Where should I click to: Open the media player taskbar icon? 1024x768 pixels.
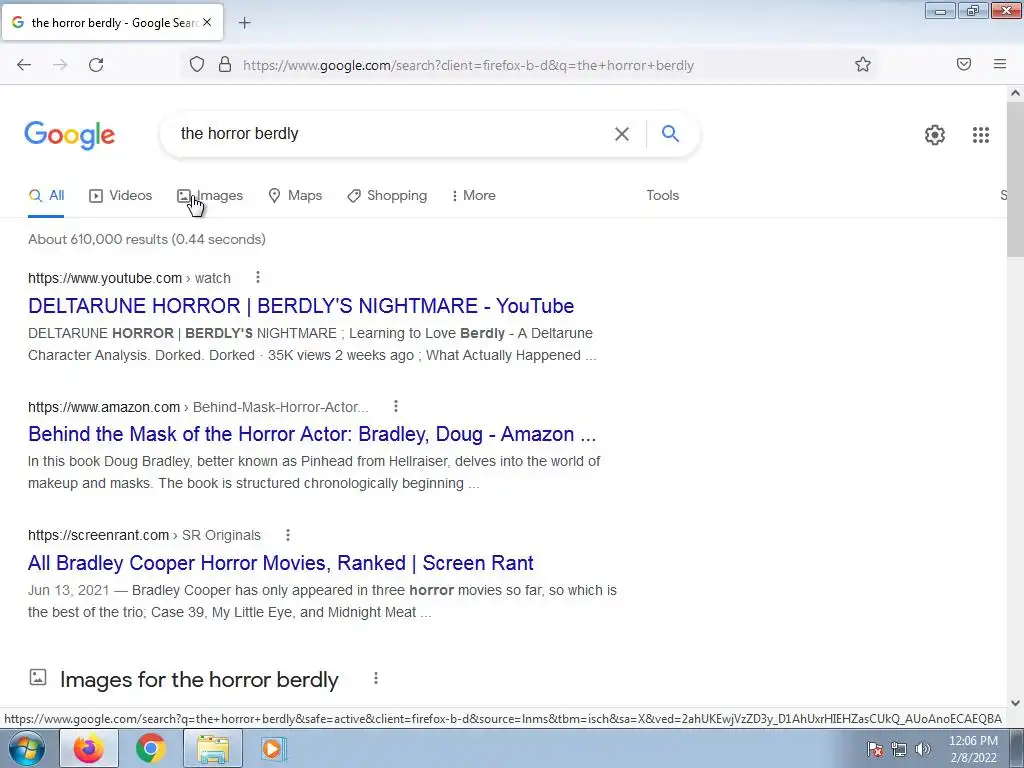[272, 748]
